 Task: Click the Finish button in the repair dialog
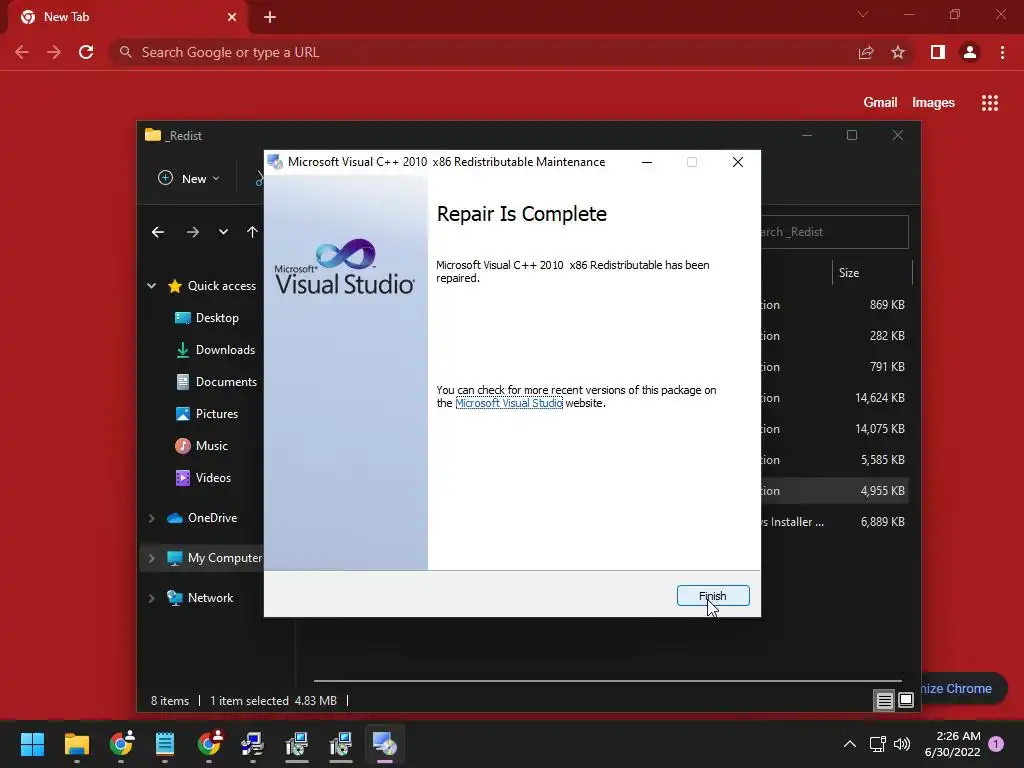pyautogui.click(x=713, y=596)
